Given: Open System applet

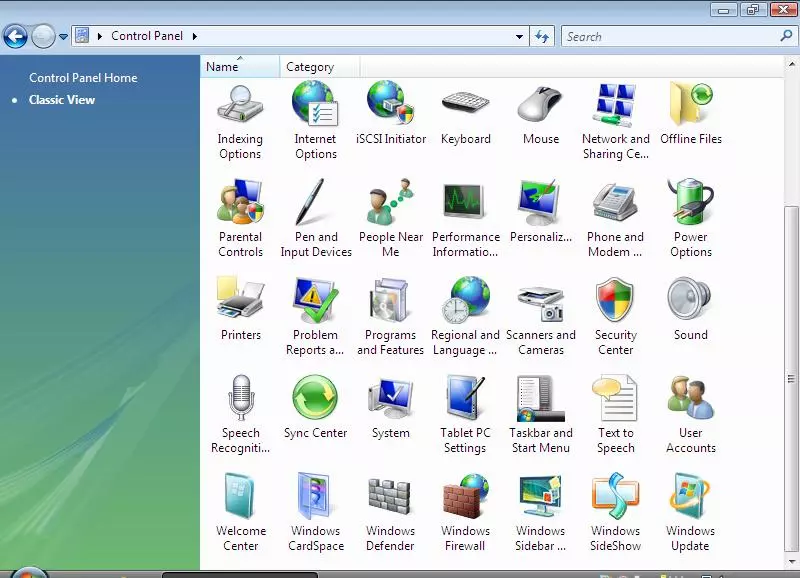Looking at the screenshot, I should tap(390, 407).
